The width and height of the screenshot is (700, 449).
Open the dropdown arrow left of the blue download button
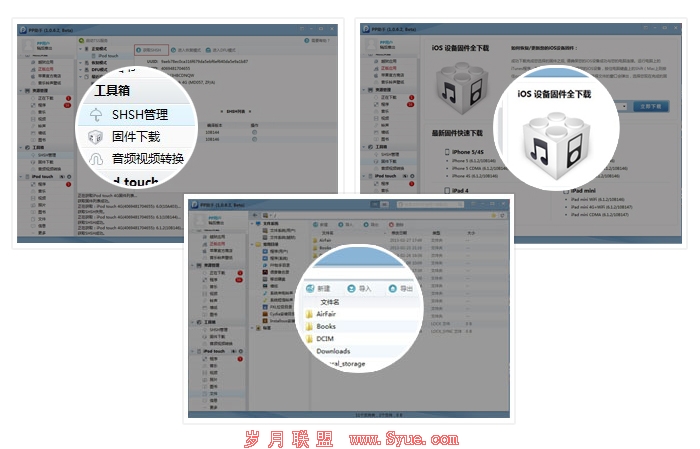click(624, 106)
